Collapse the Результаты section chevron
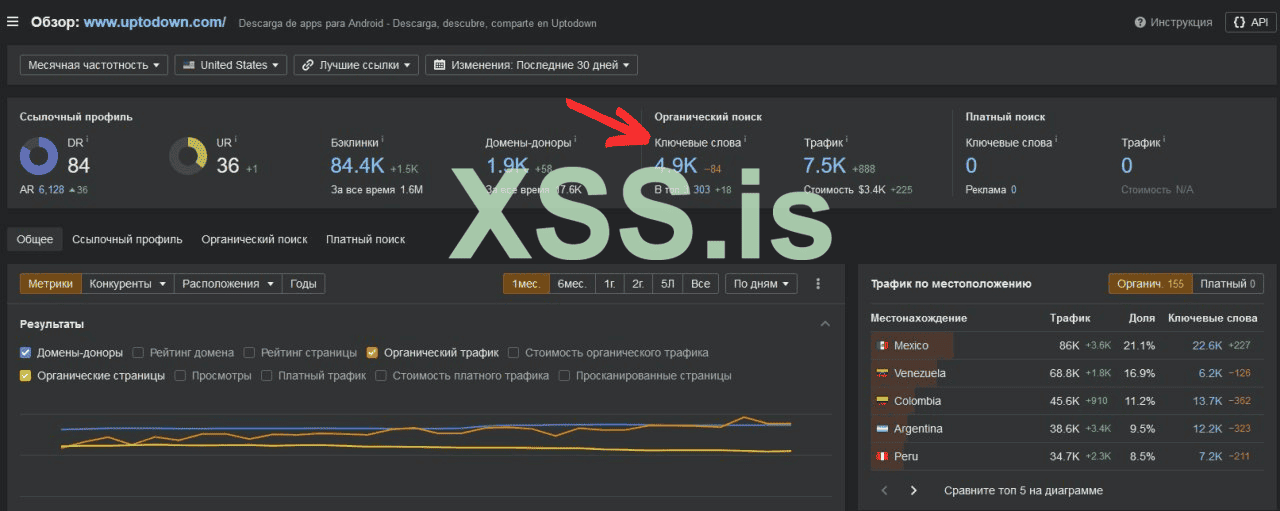This screenshot has width=1280, height=511. 825,324
